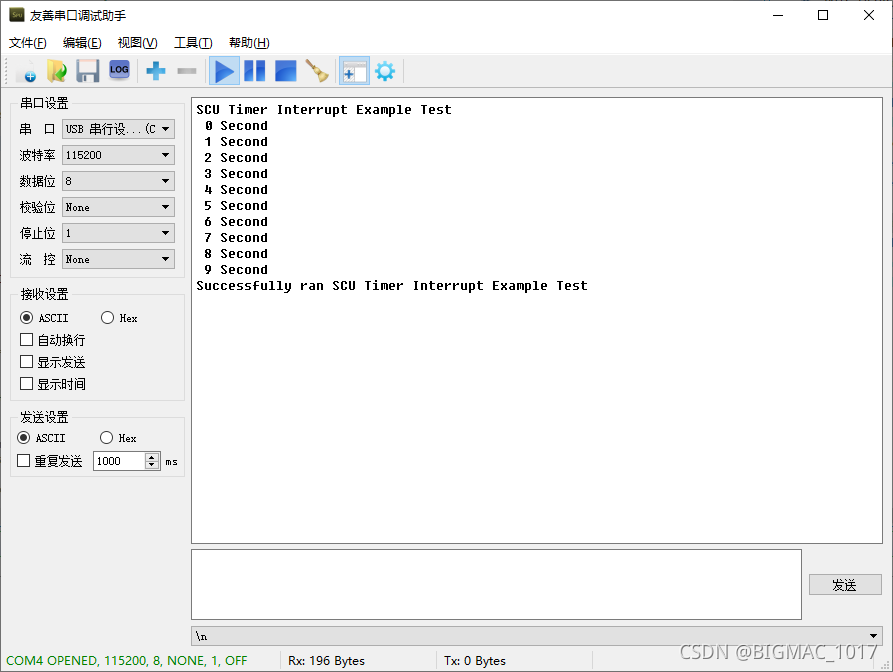Click the app icon in title bar
The height and width of the screenshot is (672, 893).
pos(17,15)
